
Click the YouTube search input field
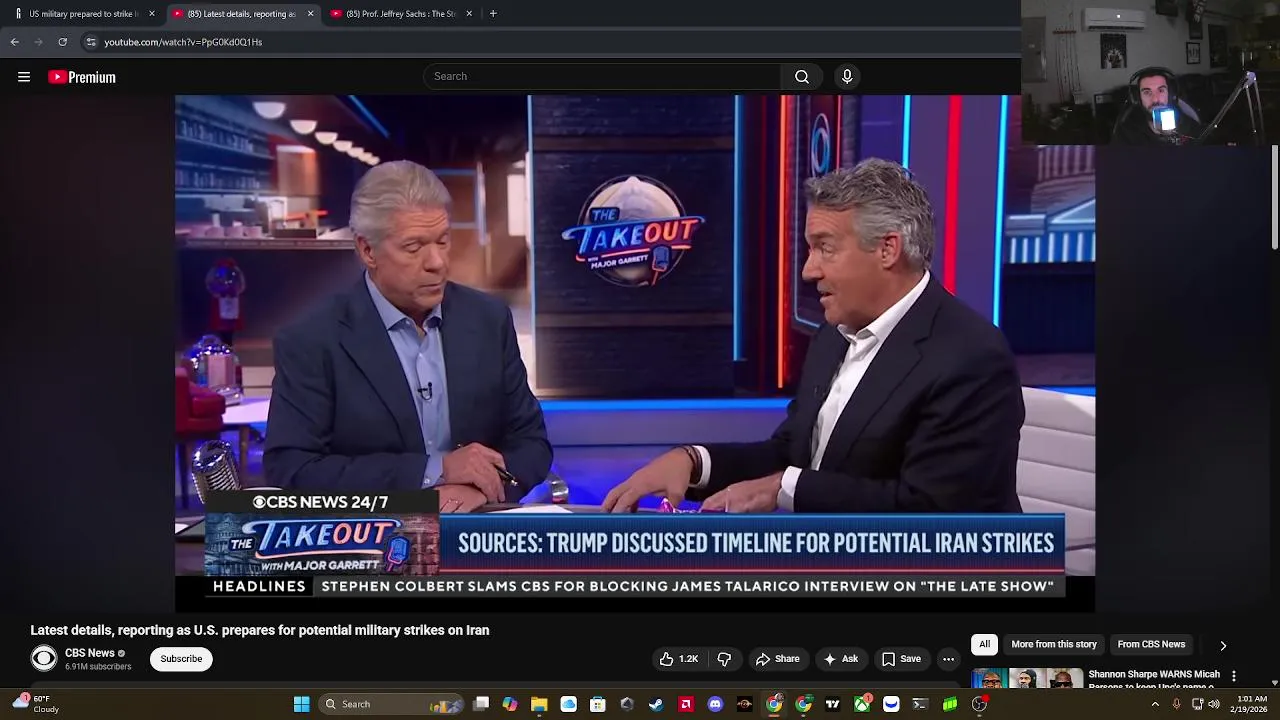(602, 76)
